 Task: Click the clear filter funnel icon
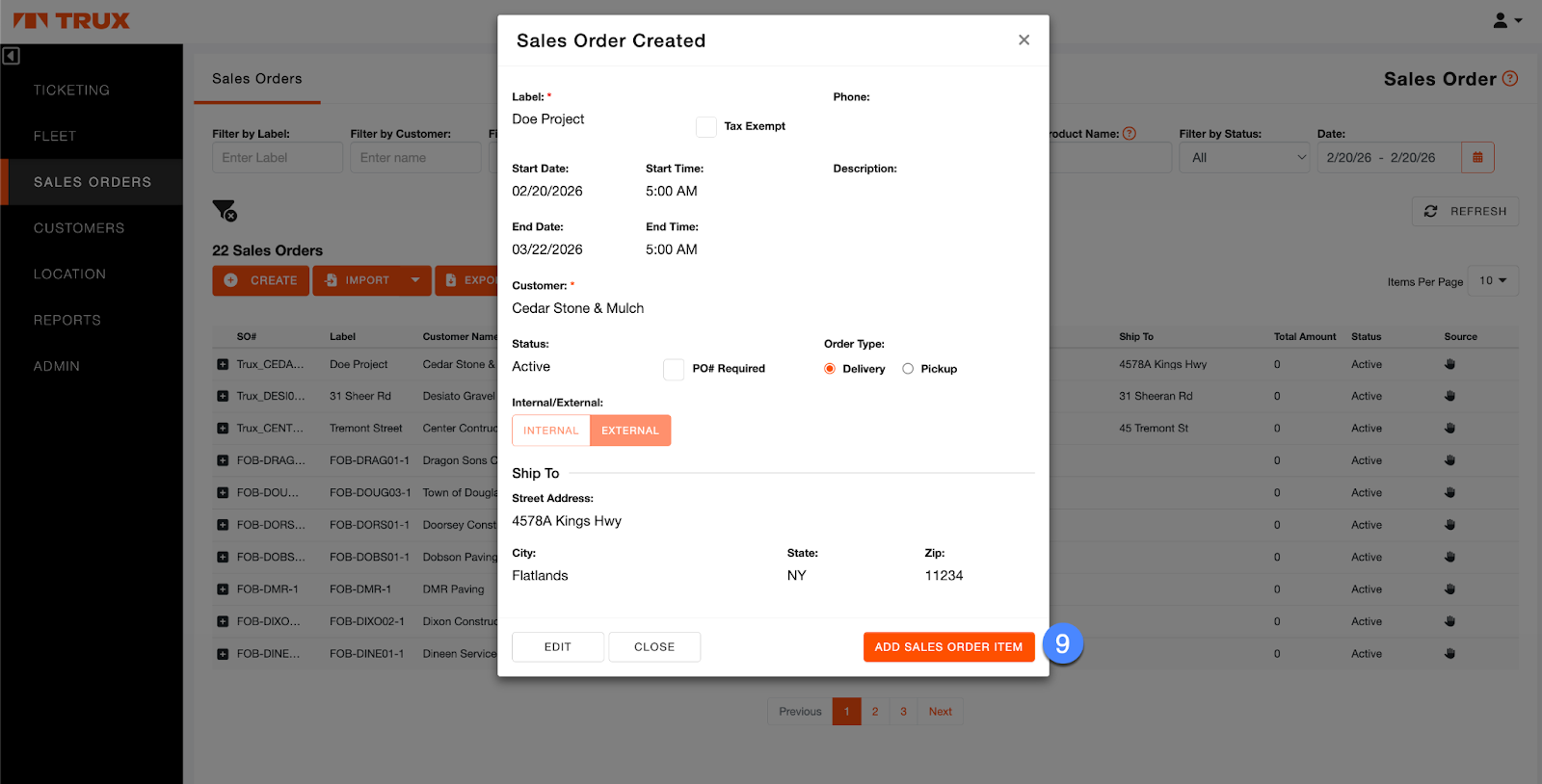pyautogui.click(x=224, y=210)
